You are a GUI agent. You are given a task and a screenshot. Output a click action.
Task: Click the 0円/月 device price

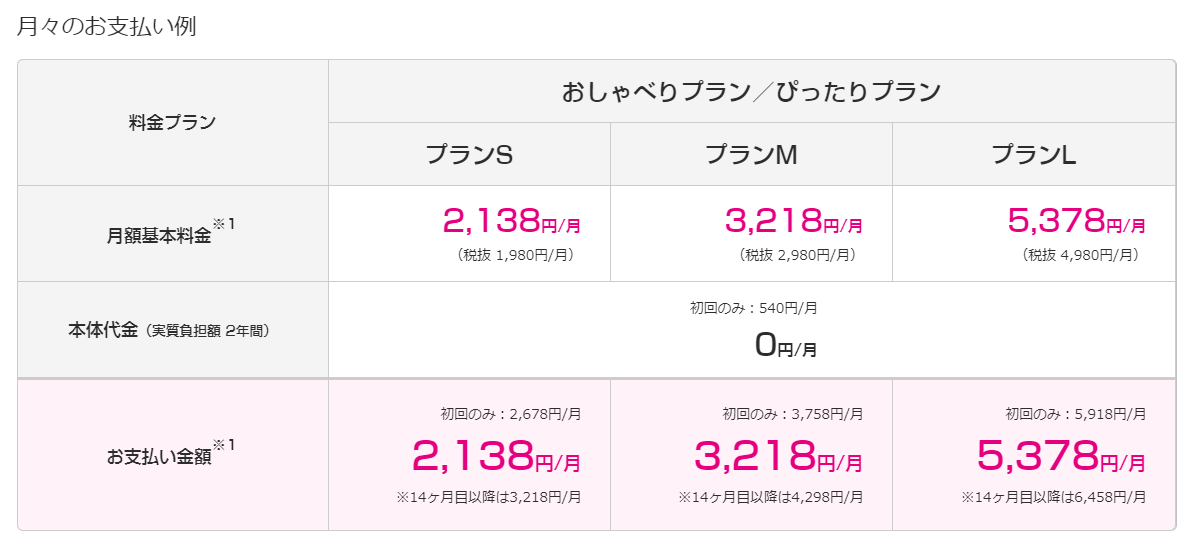786,346
